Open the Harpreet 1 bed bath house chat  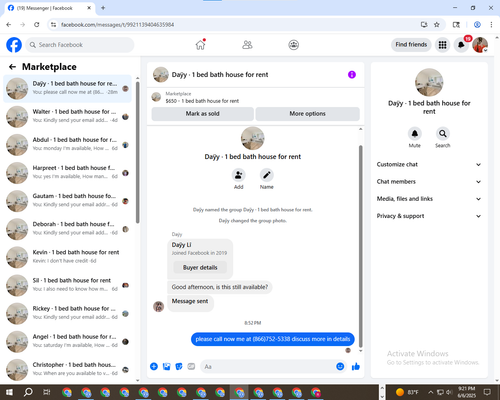(x=67, y=173)
